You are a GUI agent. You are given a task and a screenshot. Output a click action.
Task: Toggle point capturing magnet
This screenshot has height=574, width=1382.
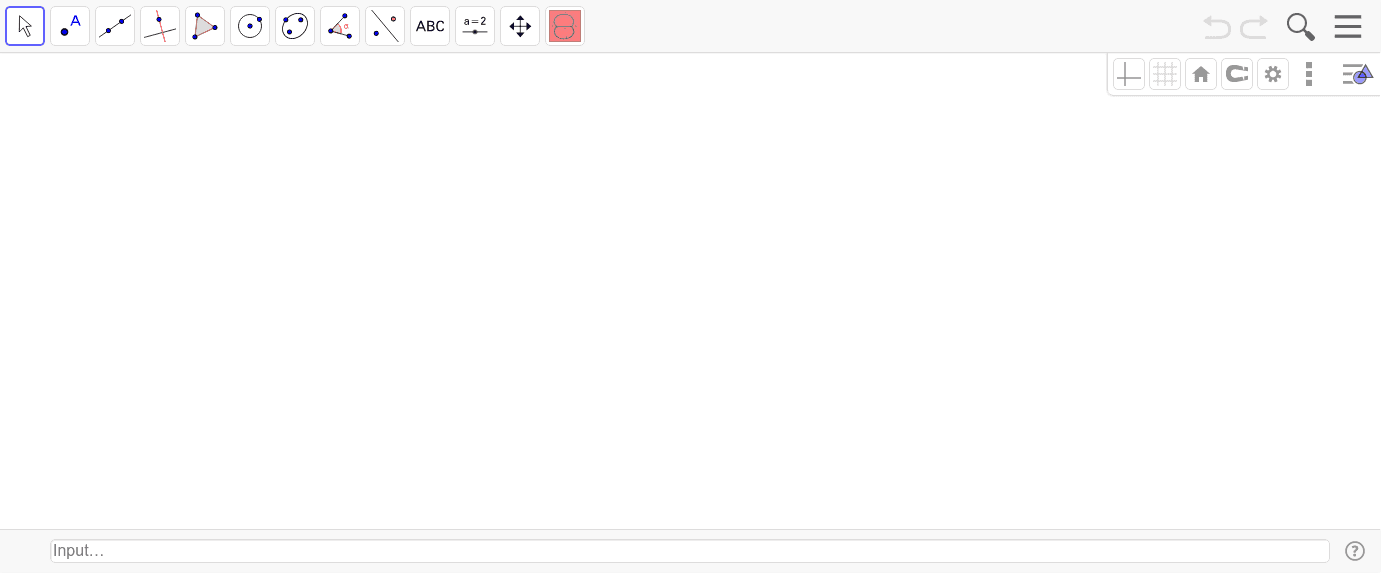pos(1237,74)
